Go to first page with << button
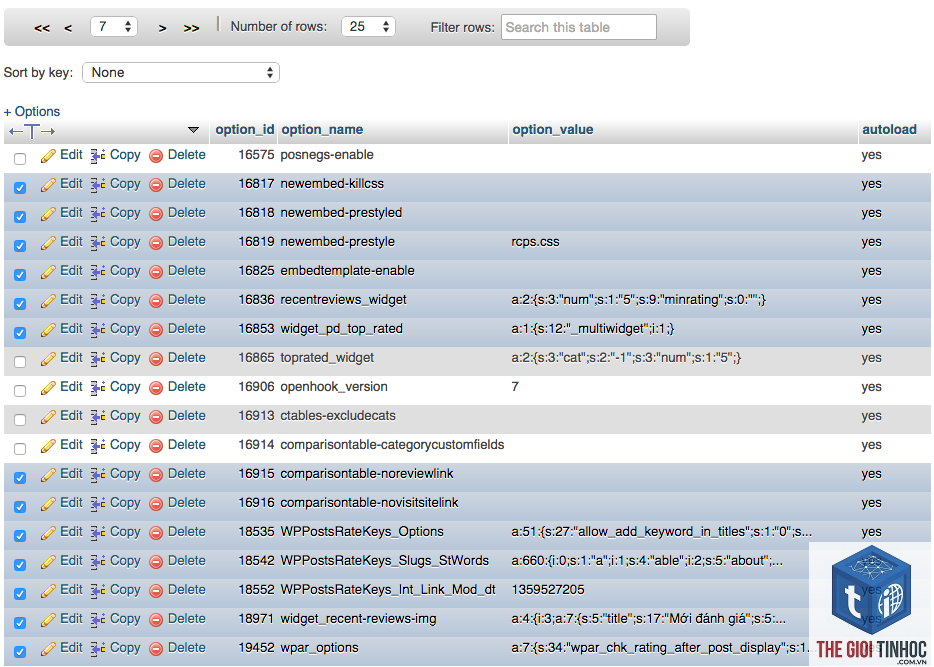The height and width of the screenshot is (667, 934). (x=42, y=28)
